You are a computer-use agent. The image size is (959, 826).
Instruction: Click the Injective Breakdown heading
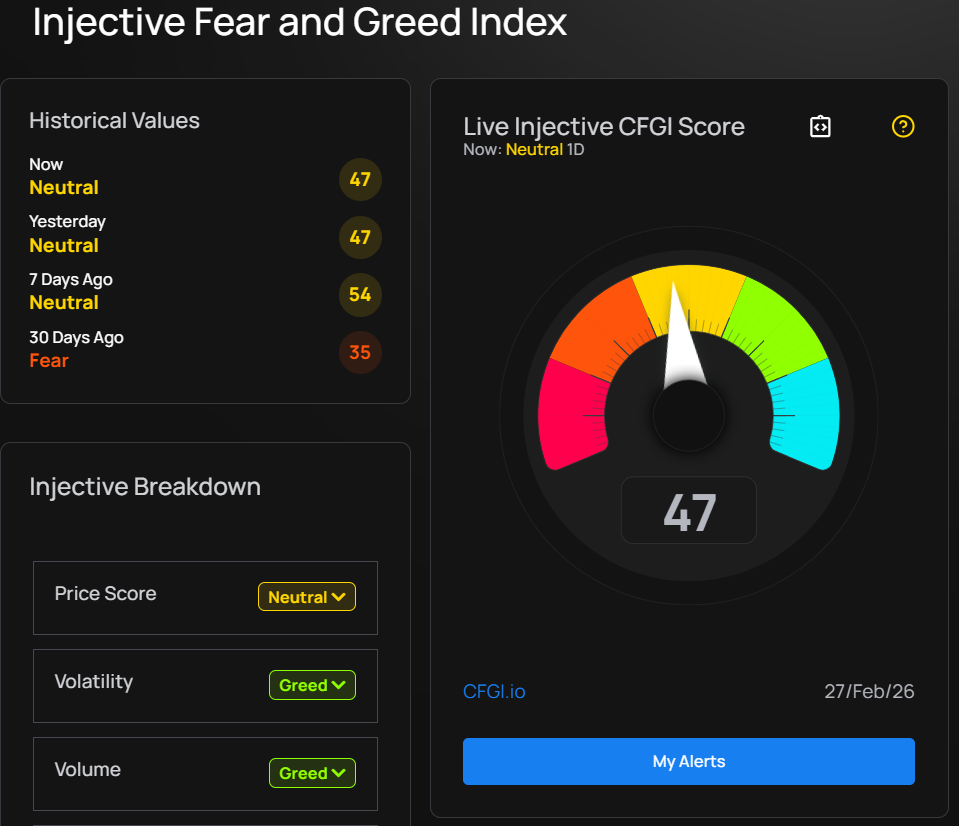145,487
